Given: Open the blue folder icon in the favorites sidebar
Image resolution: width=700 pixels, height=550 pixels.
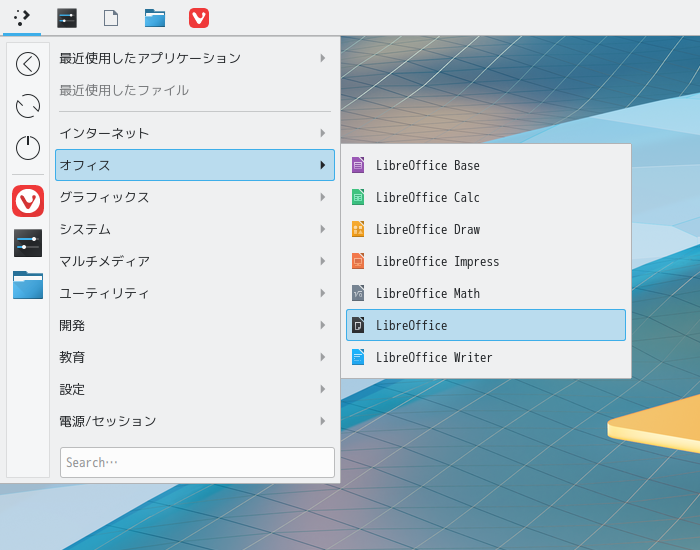Looking at the screenshot, I should [28, 285].
